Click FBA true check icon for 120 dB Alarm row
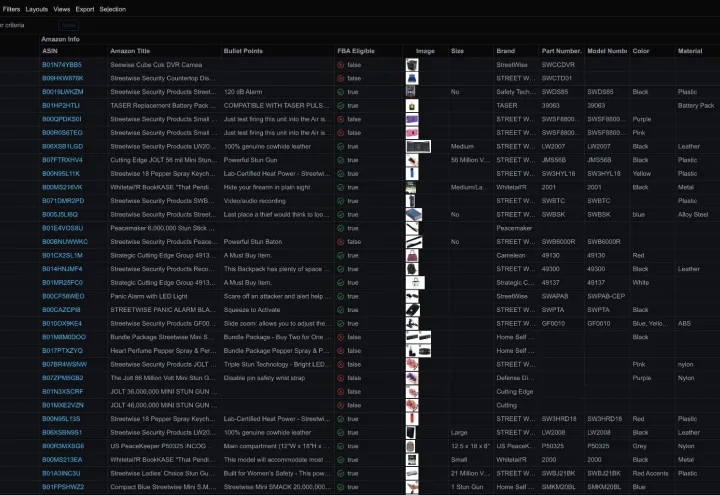This screenshot has height=495, width=720. tap(341, 92)
